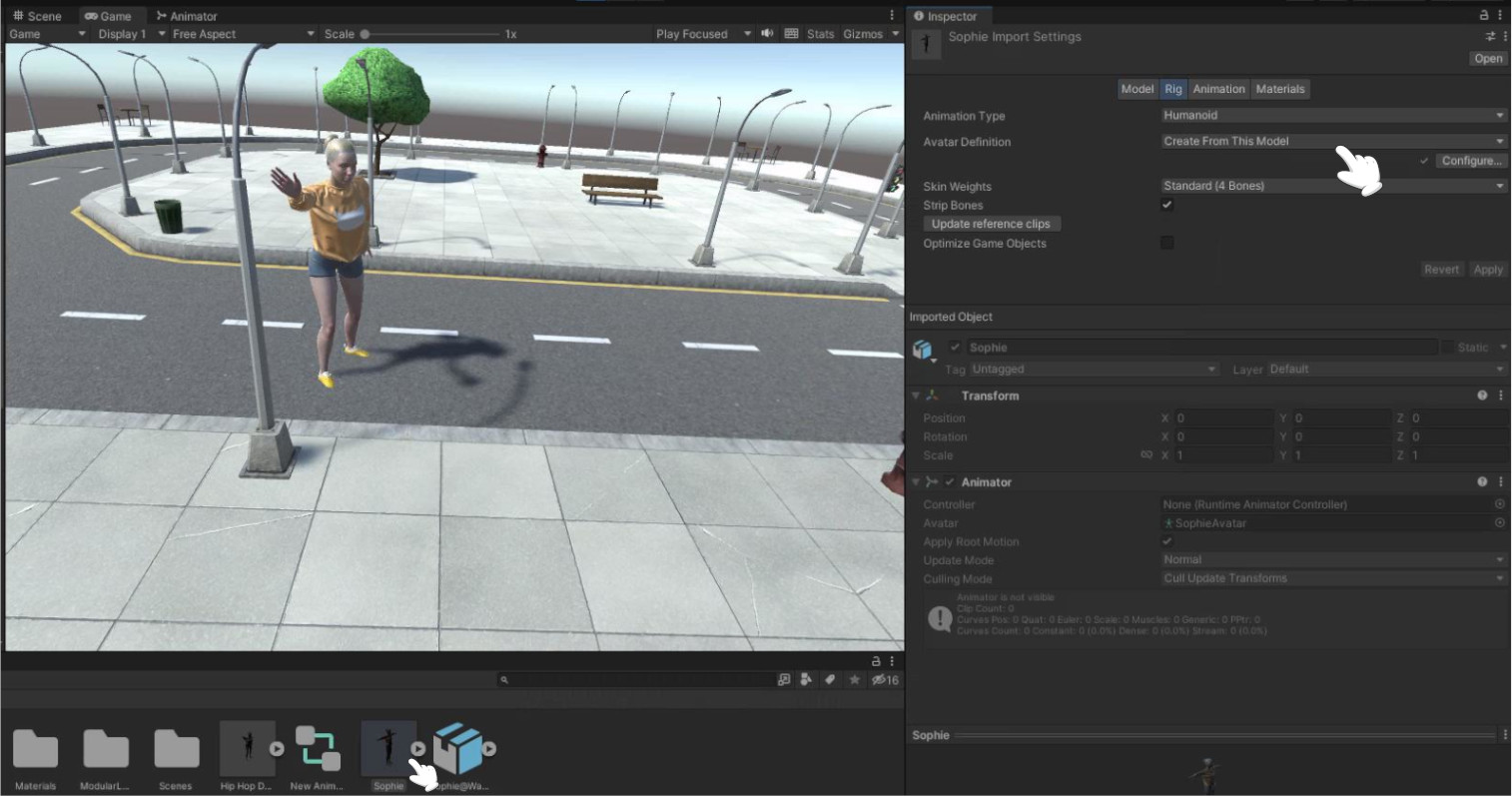Click the Configure... avatar button
The width and height of the screenshot is (1512, 796).
point(1470,161)
